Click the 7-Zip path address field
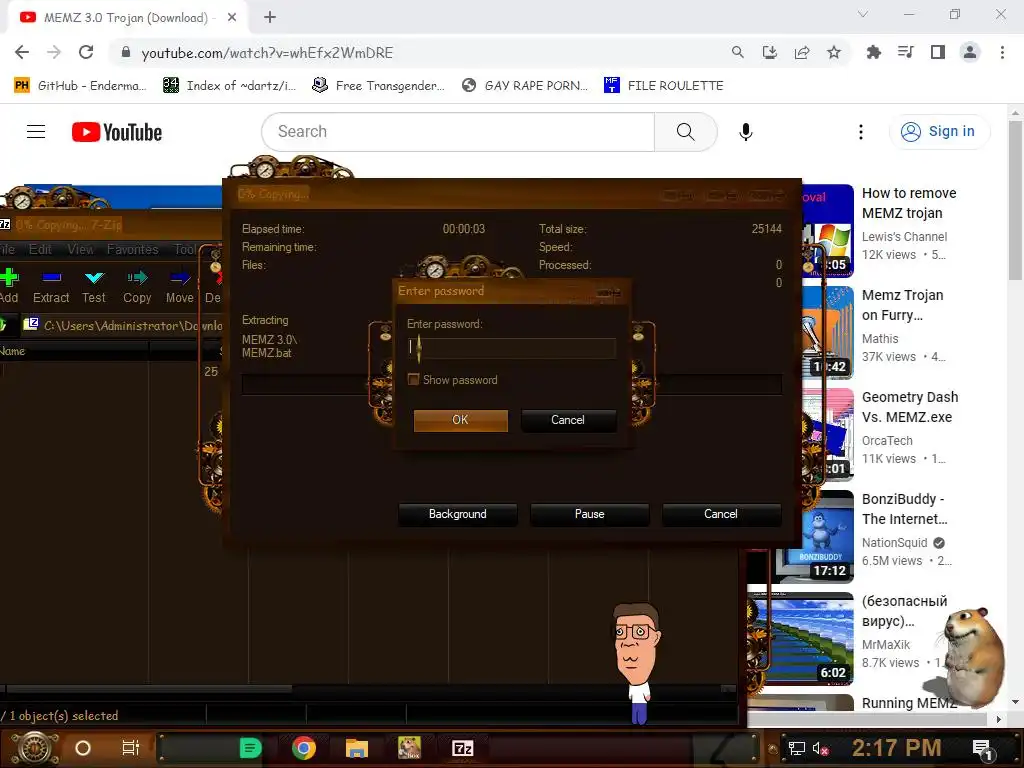This screenshot has height=768, width=1024. pos(124,325)
